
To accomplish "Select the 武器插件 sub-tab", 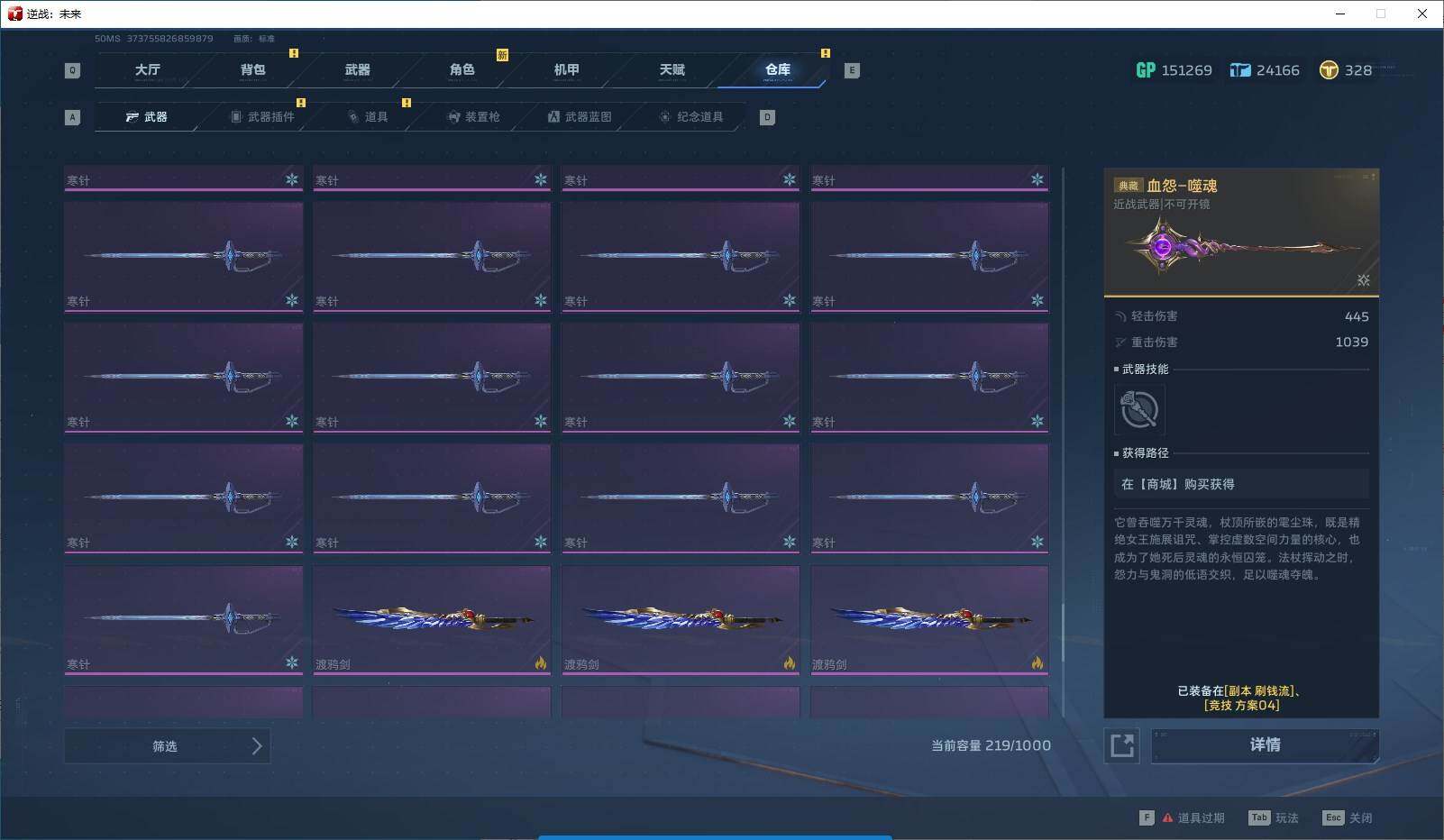I will 262,117.
